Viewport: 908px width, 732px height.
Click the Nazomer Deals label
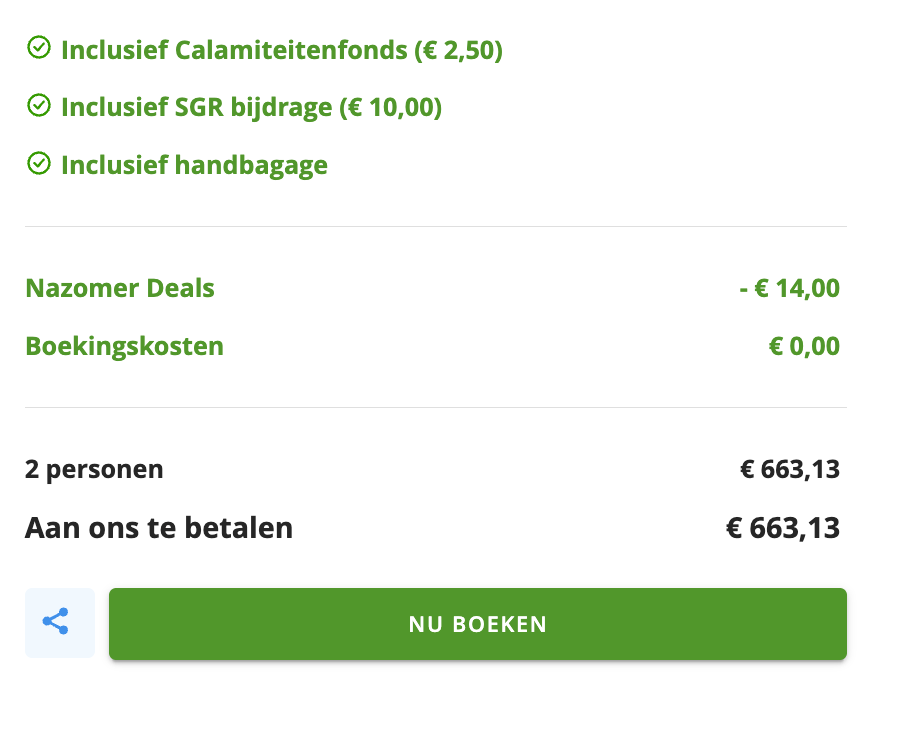(x=120, y=289)
